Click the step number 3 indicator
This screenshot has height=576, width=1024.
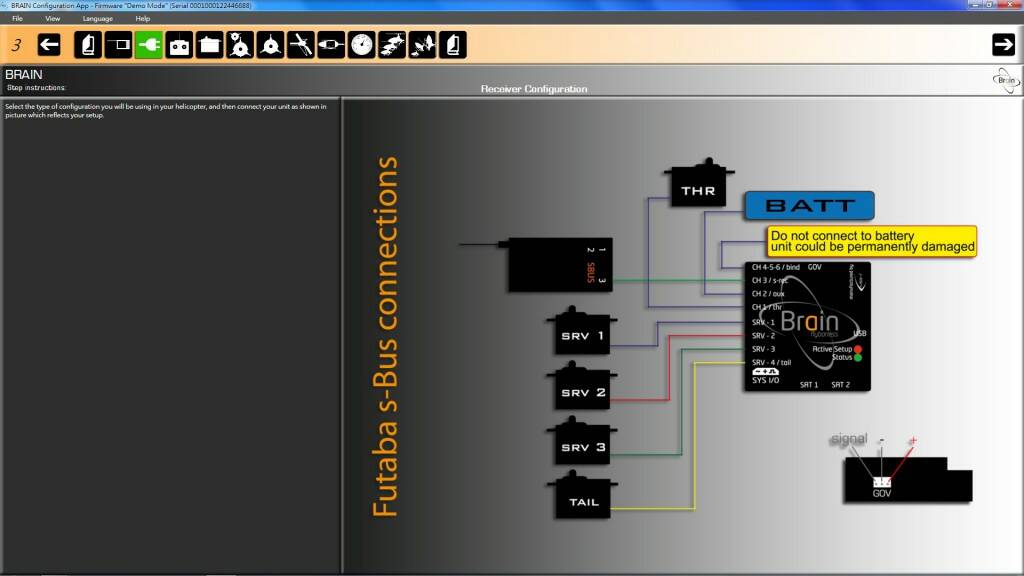click(x=16, y=45)
